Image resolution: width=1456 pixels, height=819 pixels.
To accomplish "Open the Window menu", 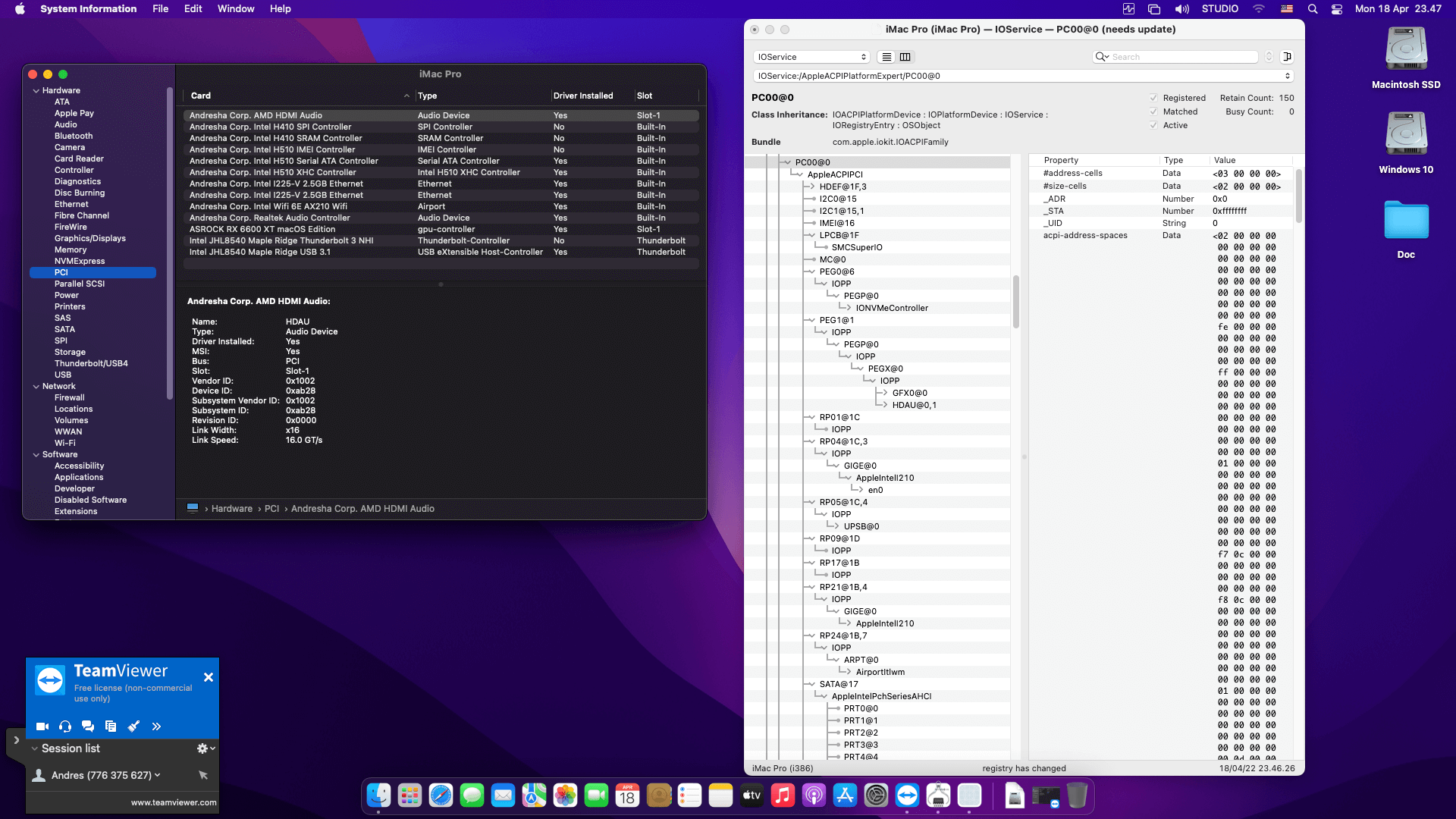I will (x=236, y=9).
